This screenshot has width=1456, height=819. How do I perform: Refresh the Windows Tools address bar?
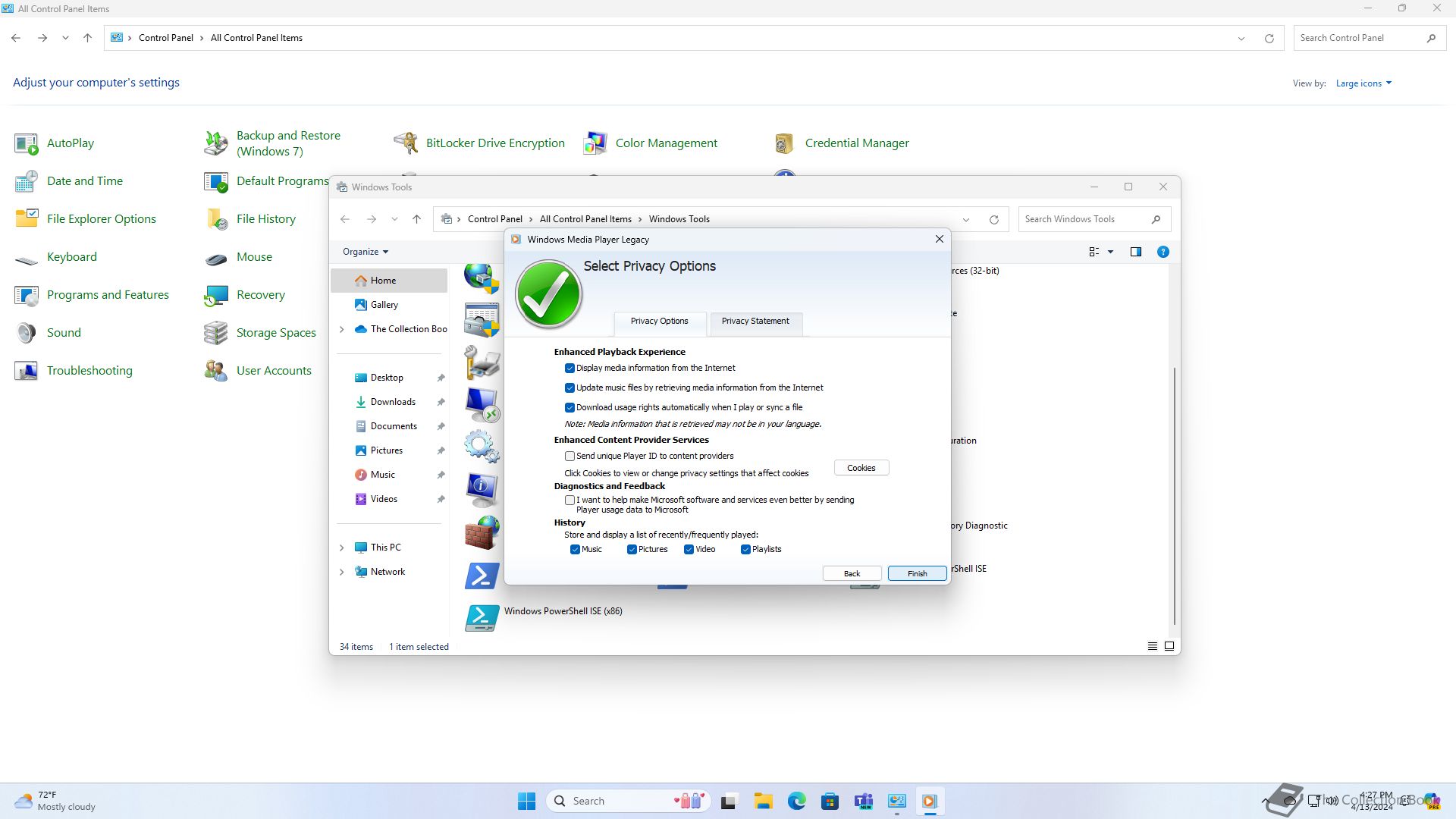point(993,219)
